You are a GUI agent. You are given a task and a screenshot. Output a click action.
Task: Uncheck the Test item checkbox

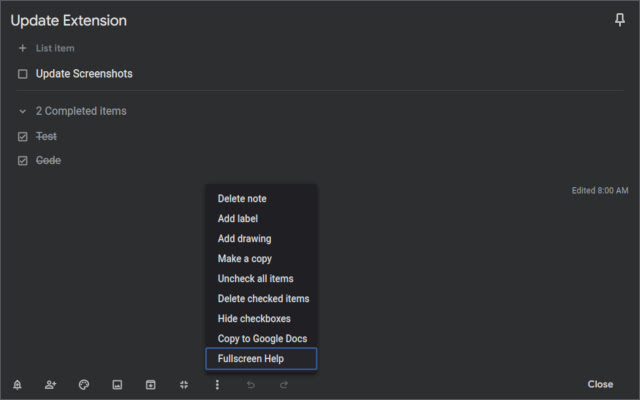[x=23, y=136]
